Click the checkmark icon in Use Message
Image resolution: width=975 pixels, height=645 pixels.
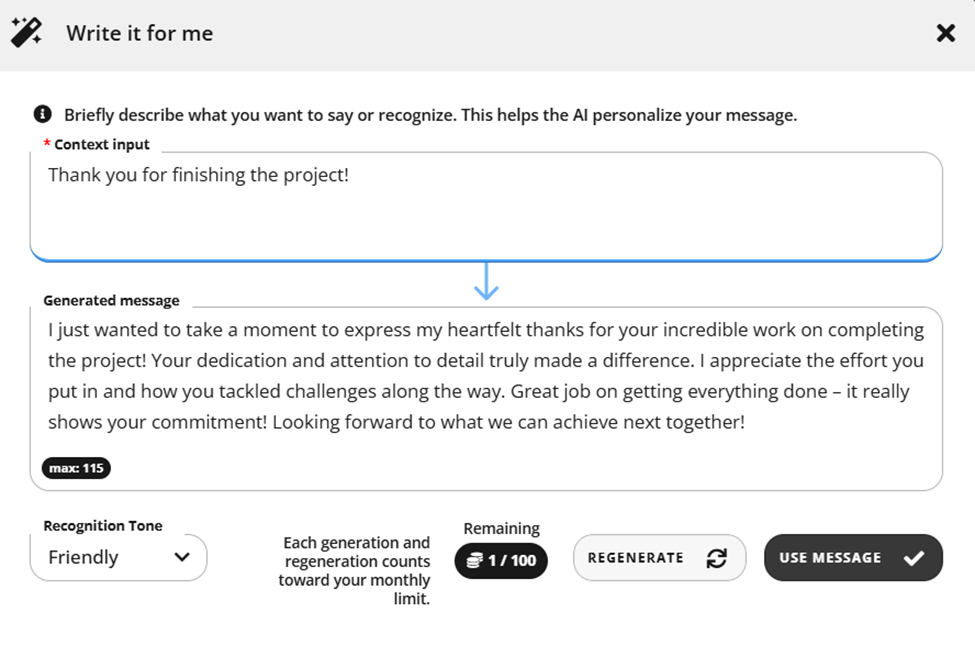tap(913, 558)
